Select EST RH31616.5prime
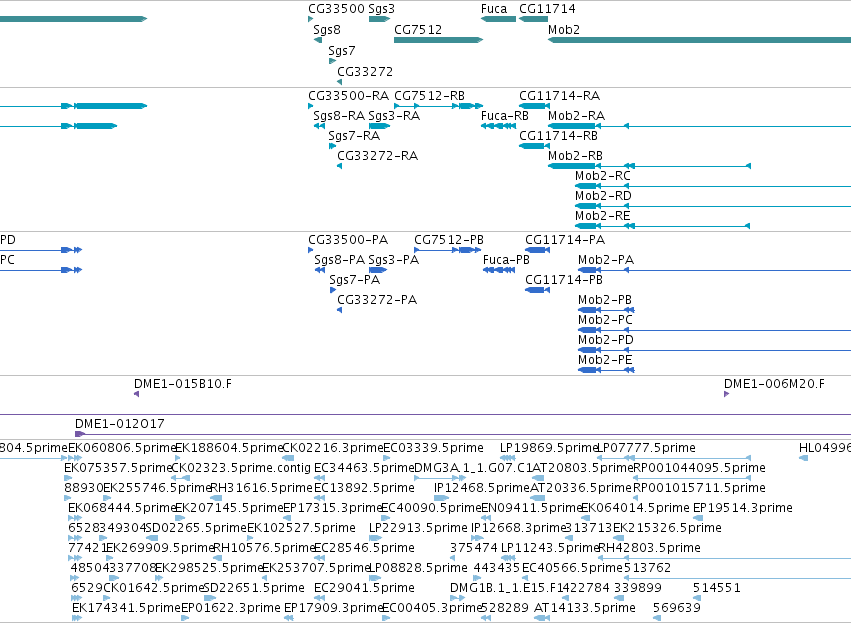This screenshot has width=851, height=623. 261,488
